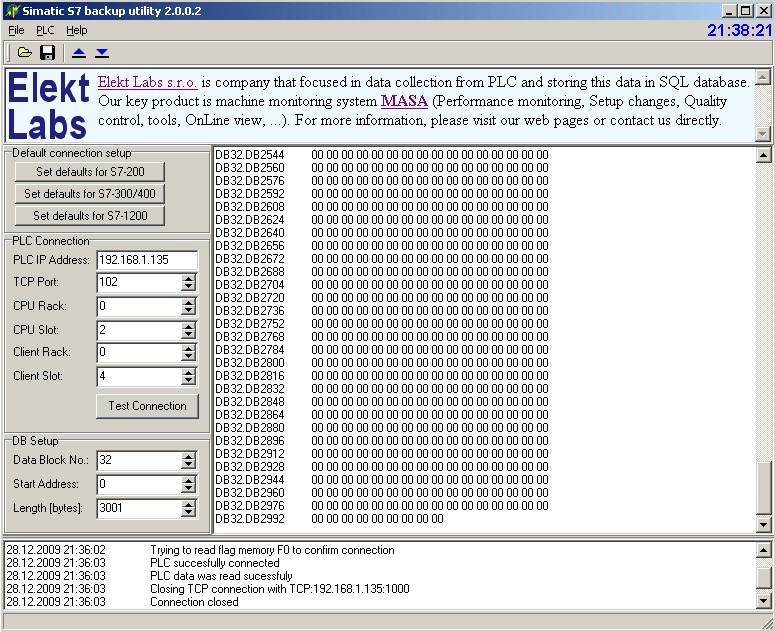This screenshot has height=632, width=776.
Task: Decrease Start Address with down spinner
Action: pos(188,488)
